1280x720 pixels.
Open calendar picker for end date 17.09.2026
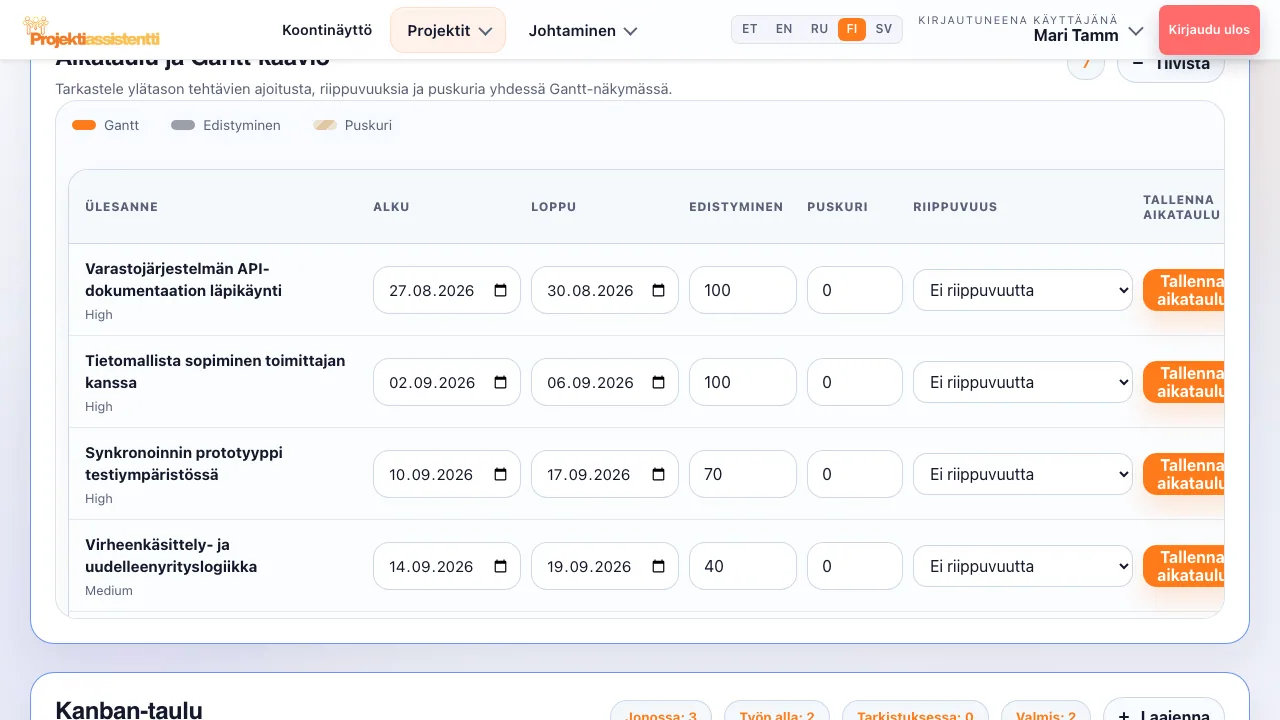point(659,475)
